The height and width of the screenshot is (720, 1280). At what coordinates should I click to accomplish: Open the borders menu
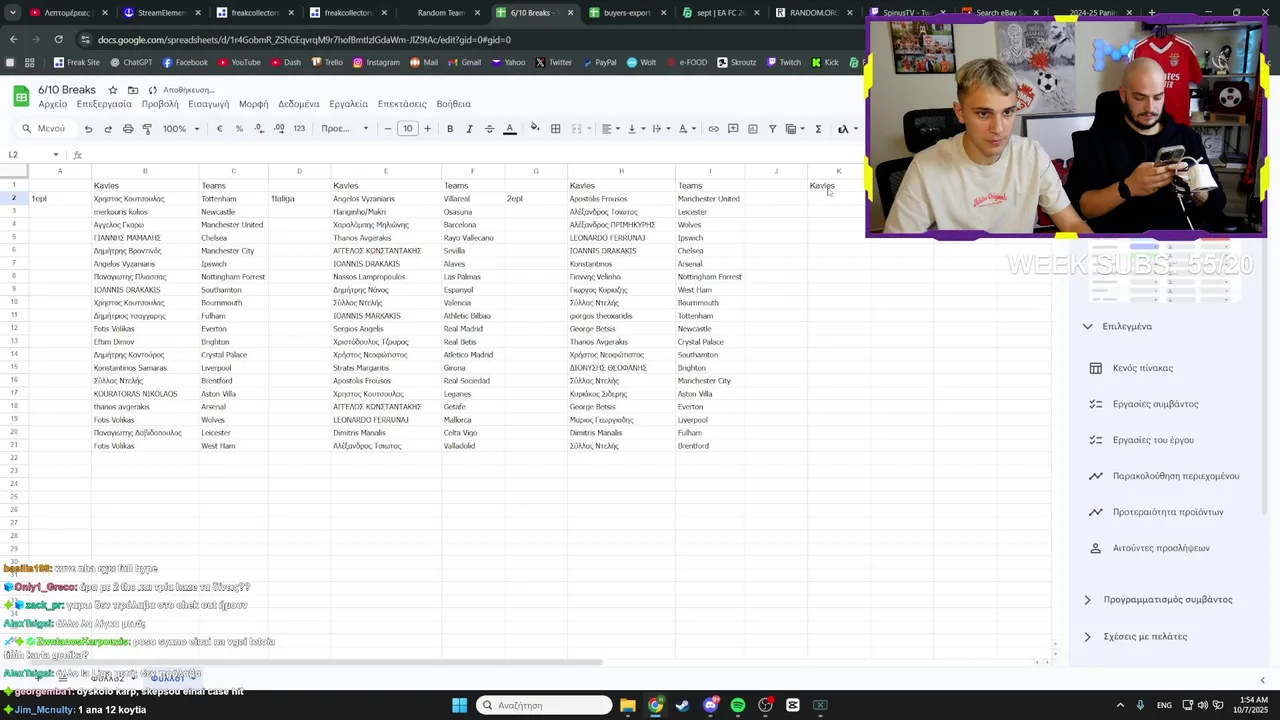click(x=556, y=129)
